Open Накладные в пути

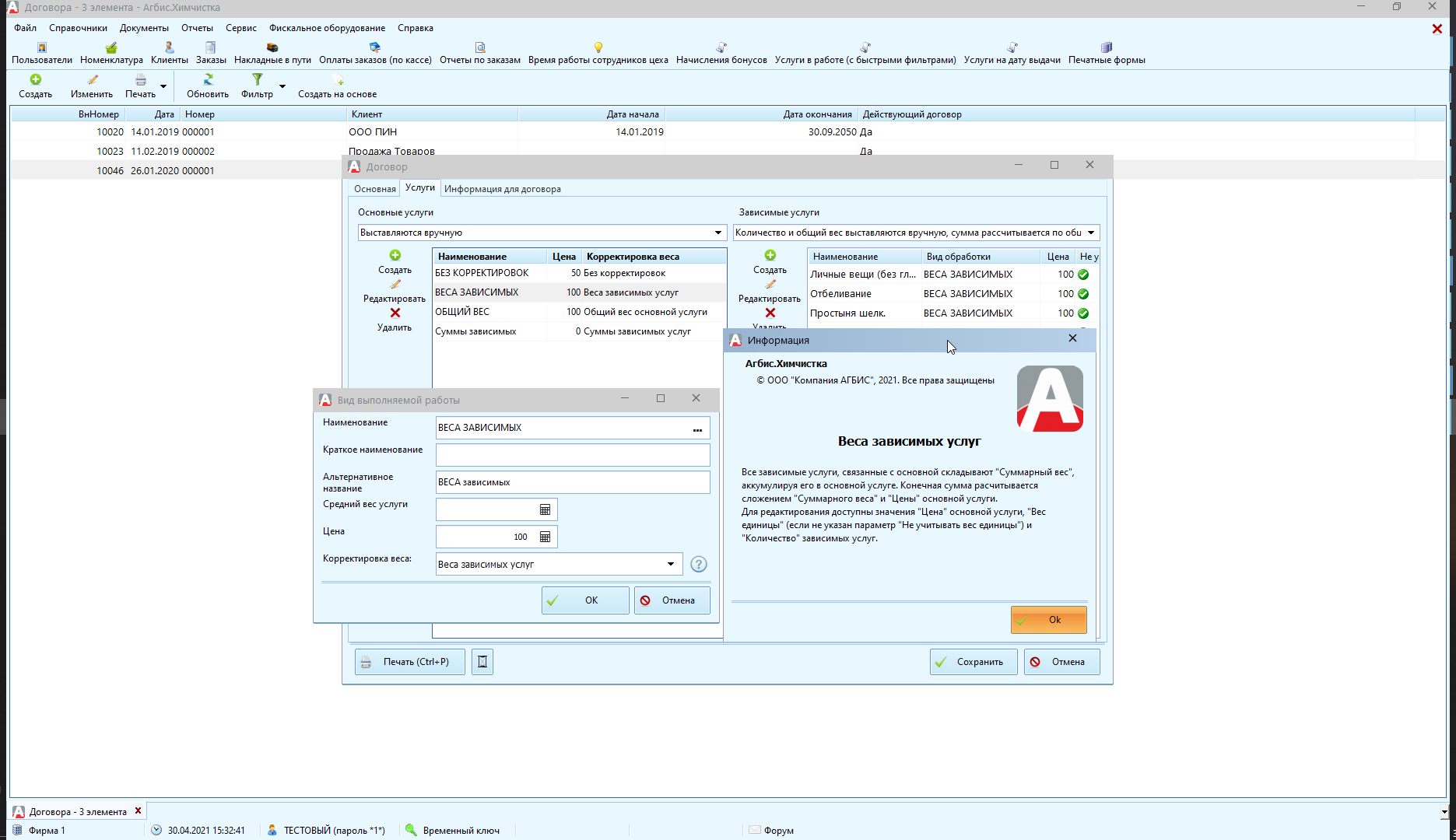[x=272, y=53]
